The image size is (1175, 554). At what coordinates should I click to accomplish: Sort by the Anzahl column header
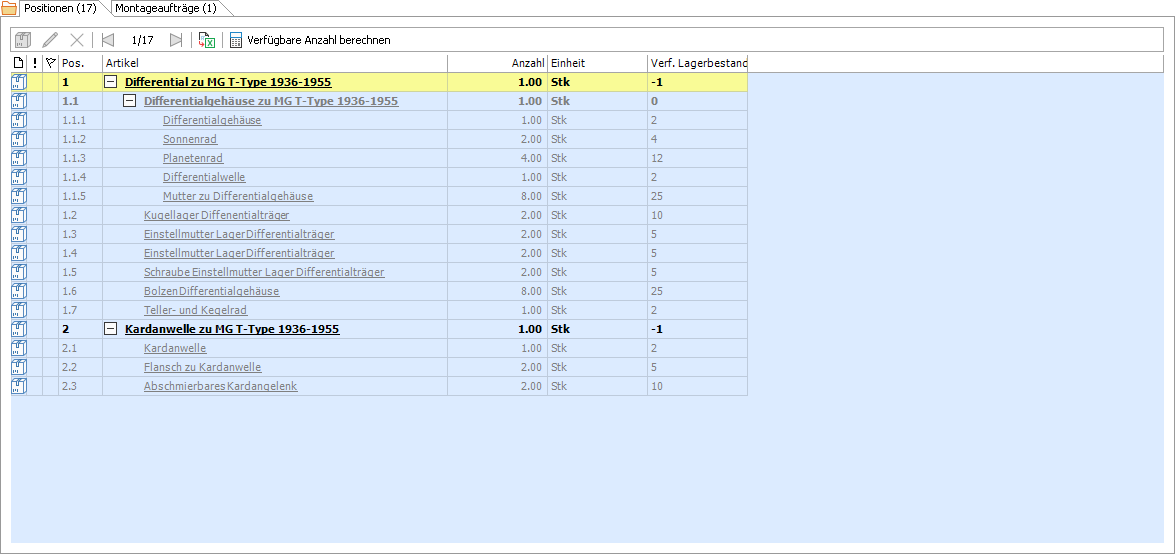[497, 63]
